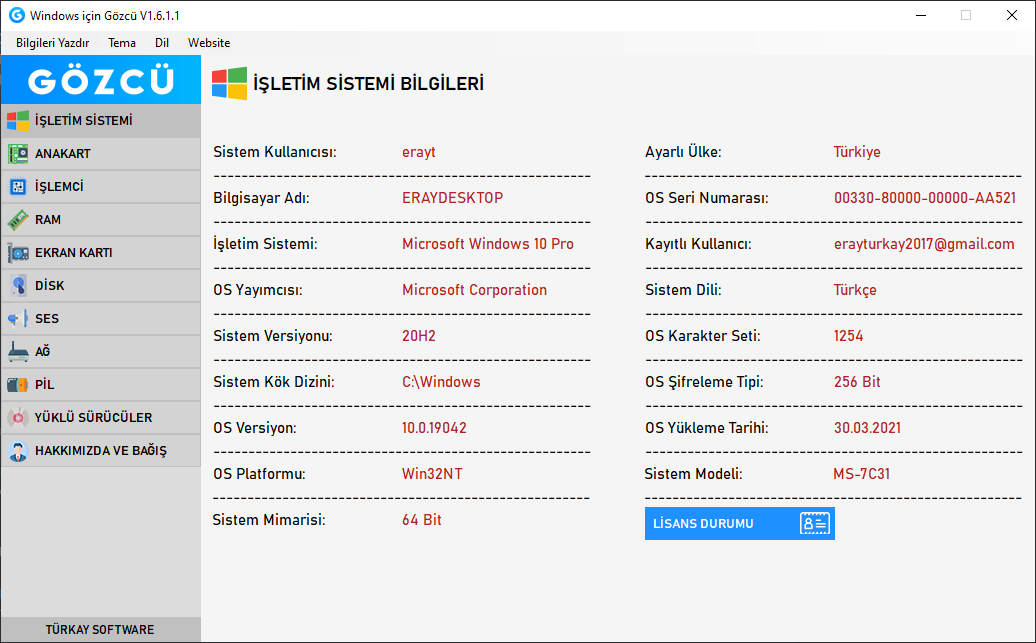The height and width of the screenshot is (643, 1036).
Task: Show the AĞ network section
Action: point(101,352)
